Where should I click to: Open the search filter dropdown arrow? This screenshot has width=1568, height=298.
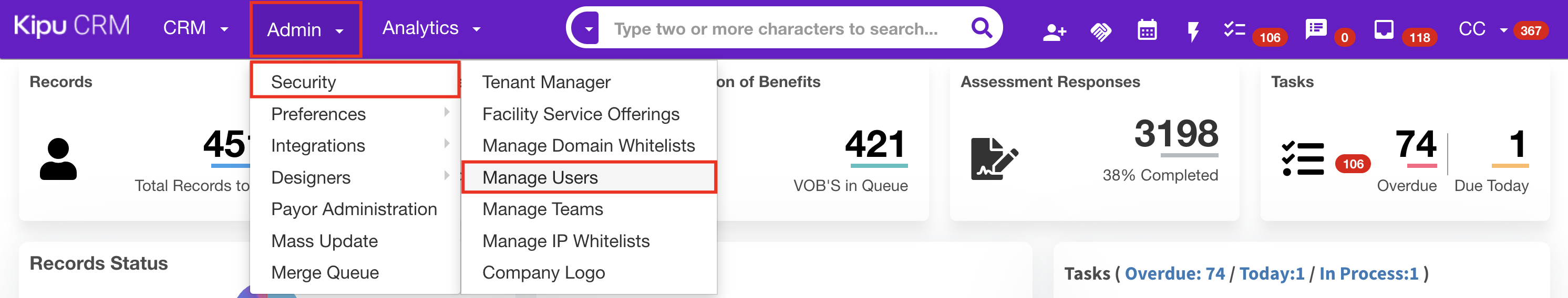pyautogui.click(x=588, y=28)
